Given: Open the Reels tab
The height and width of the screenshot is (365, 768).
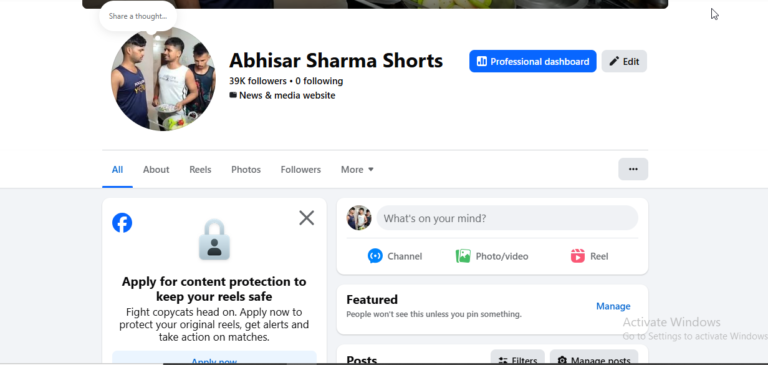Looking at the screenshot, I should coord(200,170).
